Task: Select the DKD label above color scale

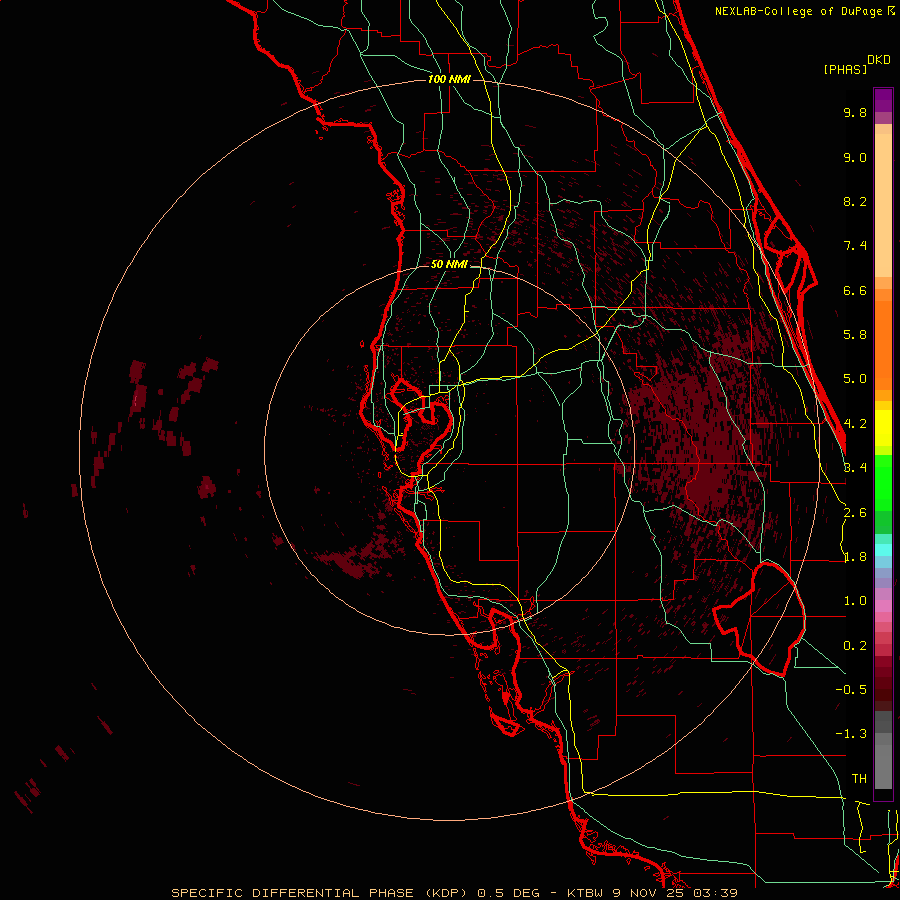Action: (879, 60)
